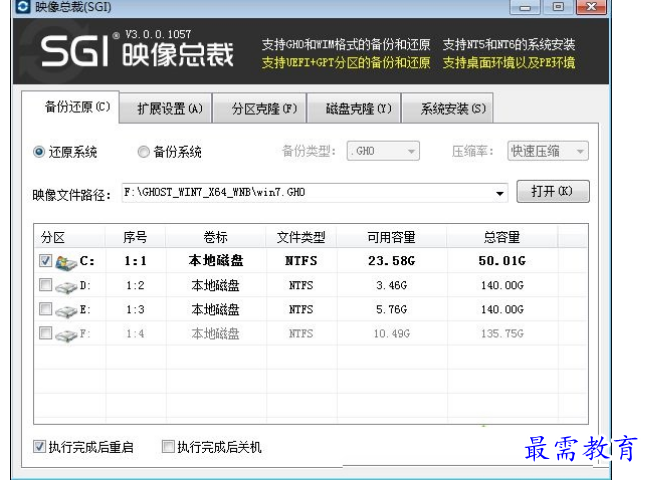Click the 3.46G free space cell
Image resolution: width=646 pixels, height=480 pixels.
[391, 285]
